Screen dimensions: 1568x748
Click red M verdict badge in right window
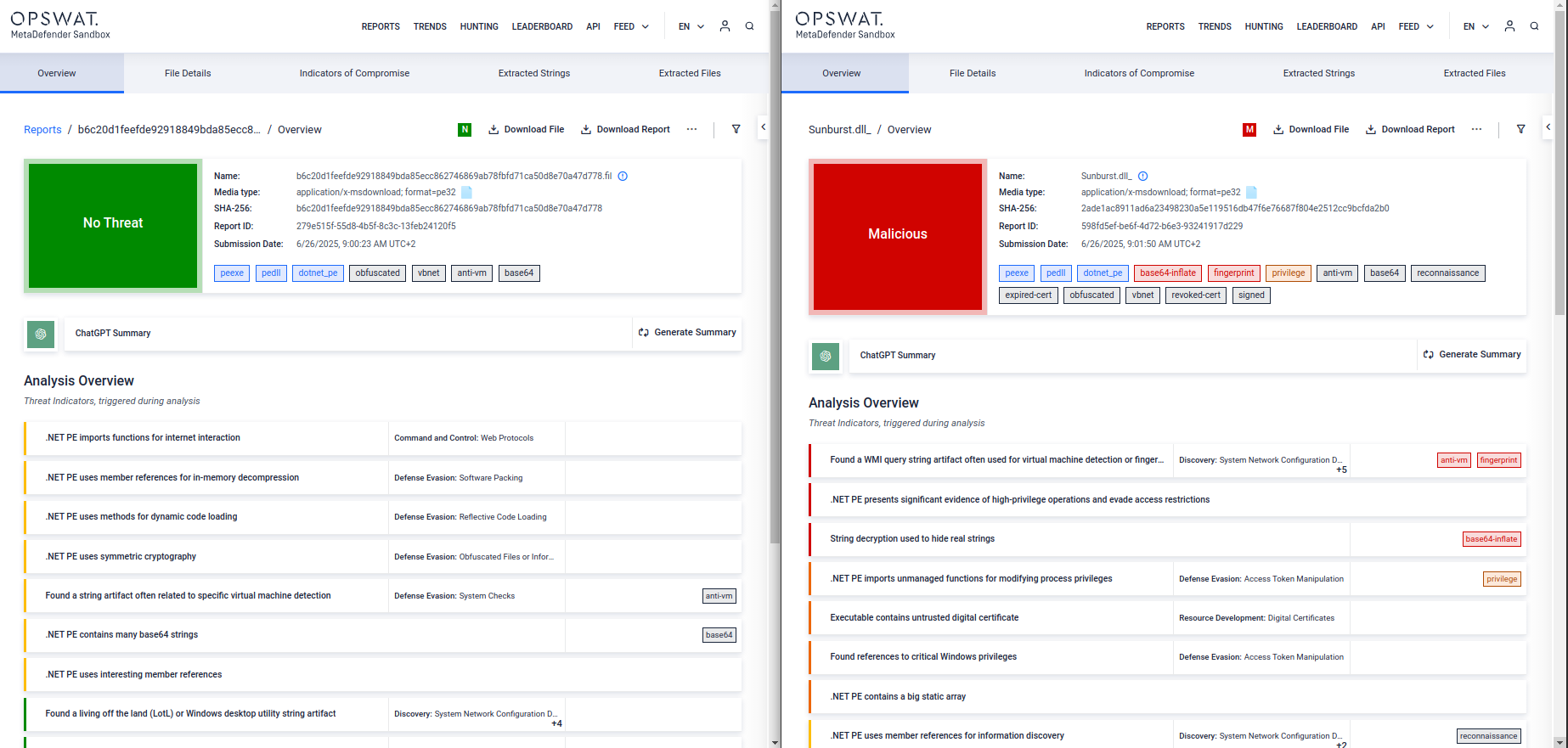(x=1249, y=130)
